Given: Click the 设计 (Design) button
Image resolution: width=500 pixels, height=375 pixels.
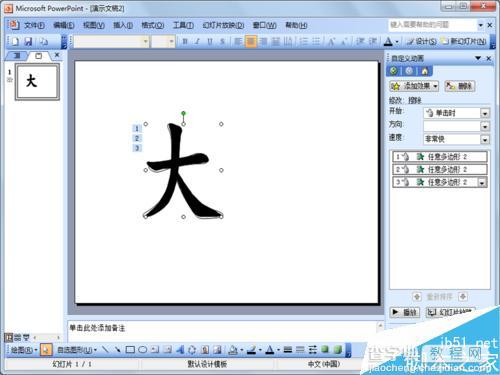Looking at the screenshot, I should [422, 41].
